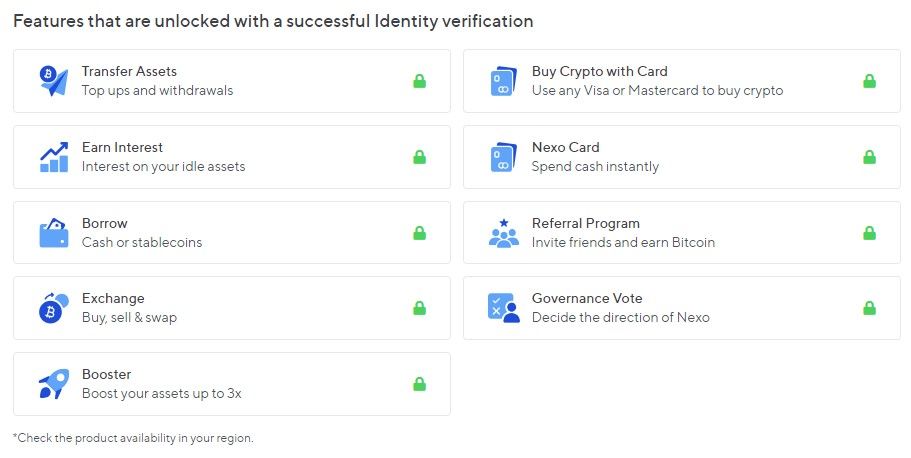Click the product availability footnote text
This screenshot has width=911, height=458.
click(133, 438)
